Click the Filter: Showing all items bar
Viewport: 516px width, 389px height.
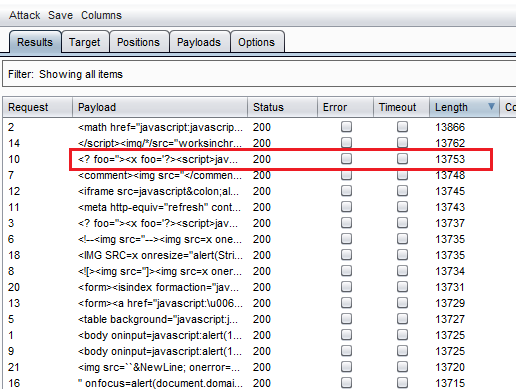click(260, 74)
